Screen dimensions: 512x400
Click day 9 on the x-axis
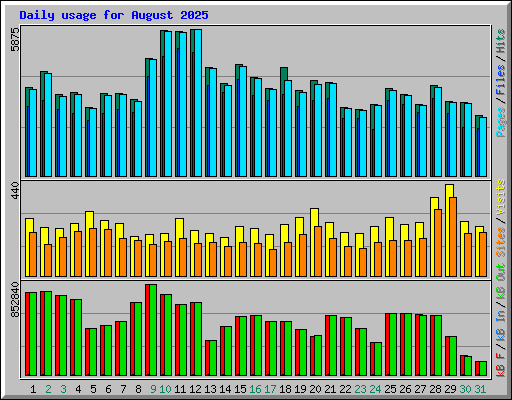(153, 389)
